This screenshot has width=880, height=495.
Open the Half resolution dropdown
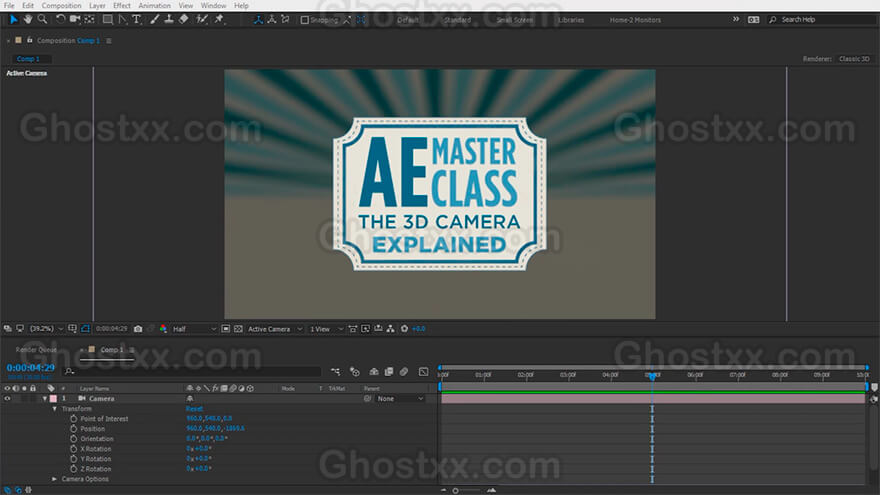pos(194,329)
